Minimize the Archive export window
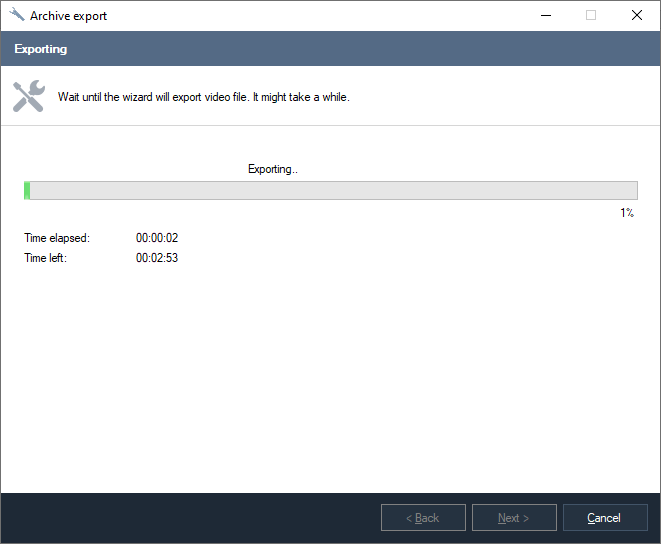Screen dimensions: 661x544 [x=545, y=15]
